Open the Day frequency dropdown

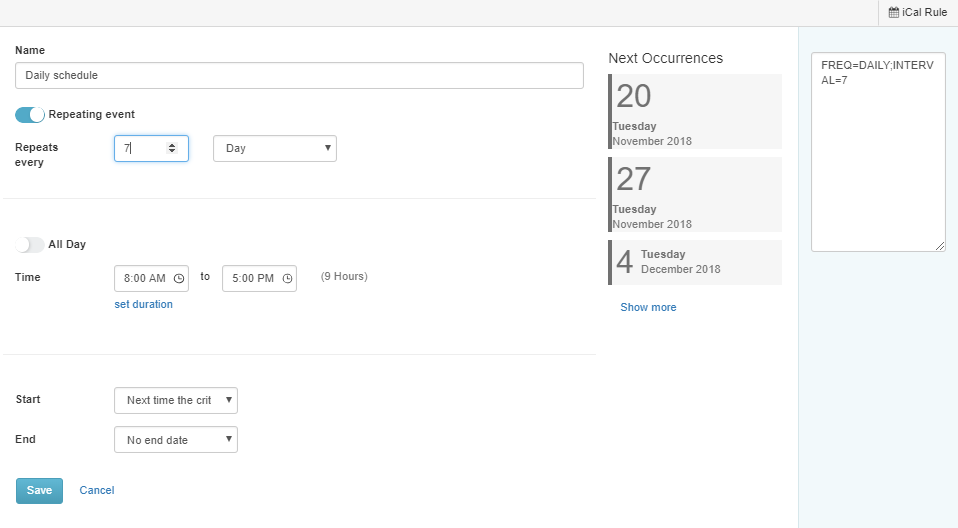275,148
